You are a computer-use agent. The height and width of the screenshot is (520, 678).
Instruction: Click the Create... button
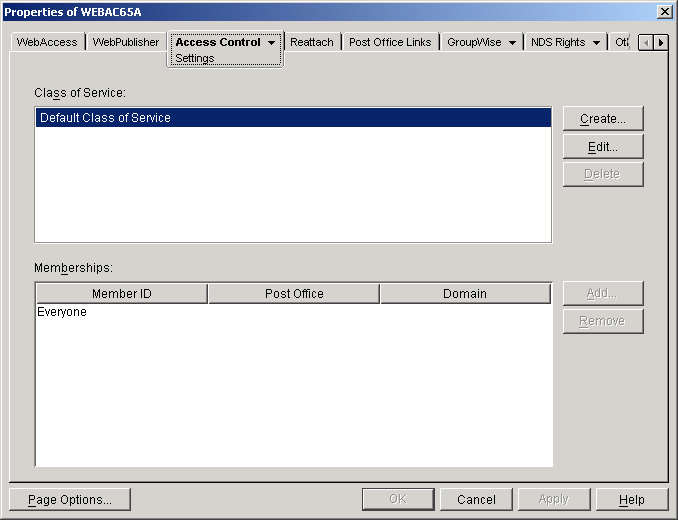click(x=603, y=118)
